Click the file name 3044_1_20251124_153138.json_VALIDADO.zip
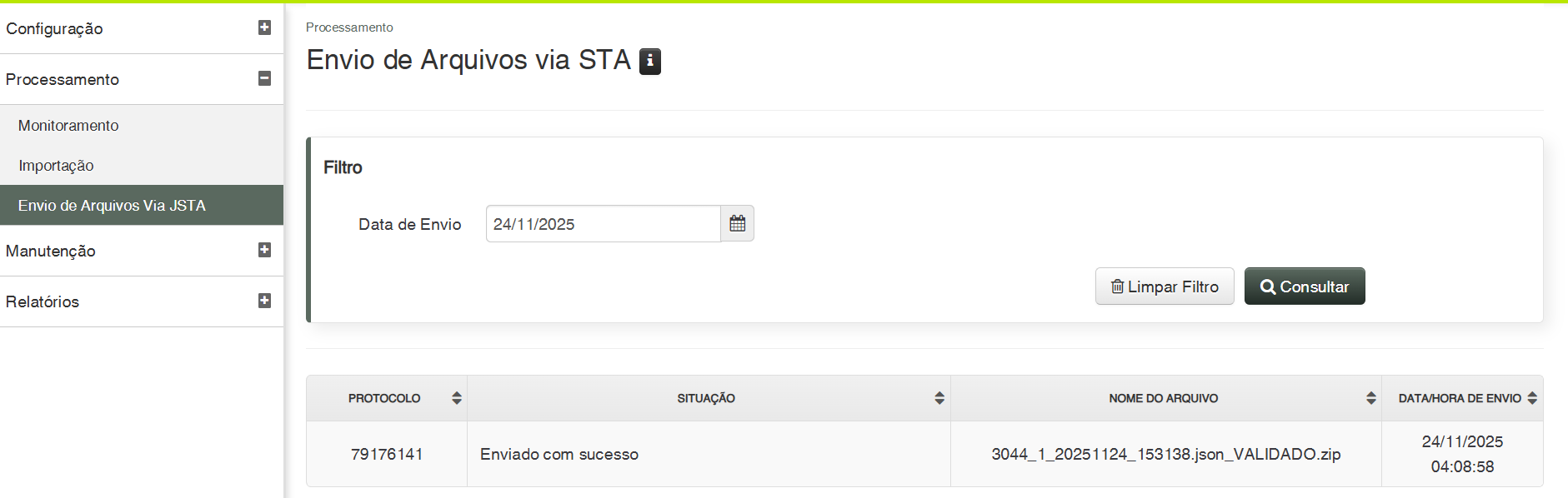 1165,454
